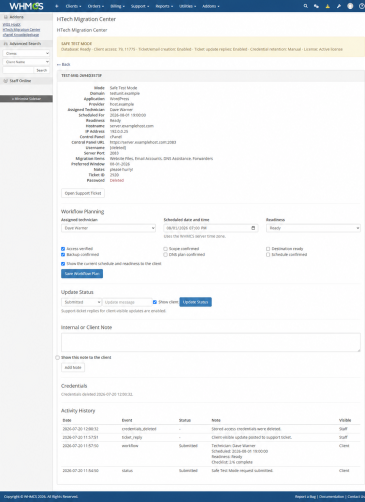Click credentials_deleted event in Activity History
Screen dimensions: 365x502
coord(139,429)
